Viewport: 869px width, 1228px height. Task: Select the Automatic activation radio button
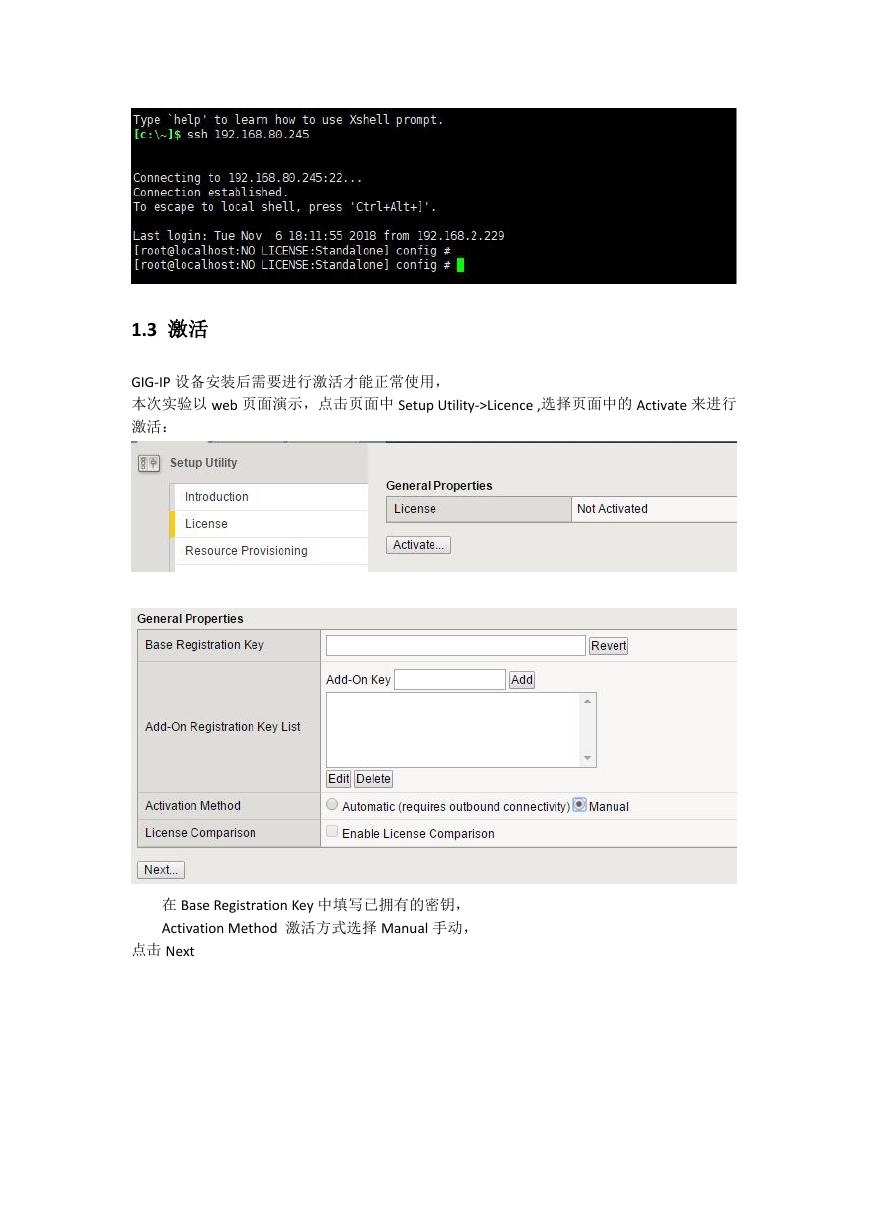[x=332, y=805]
